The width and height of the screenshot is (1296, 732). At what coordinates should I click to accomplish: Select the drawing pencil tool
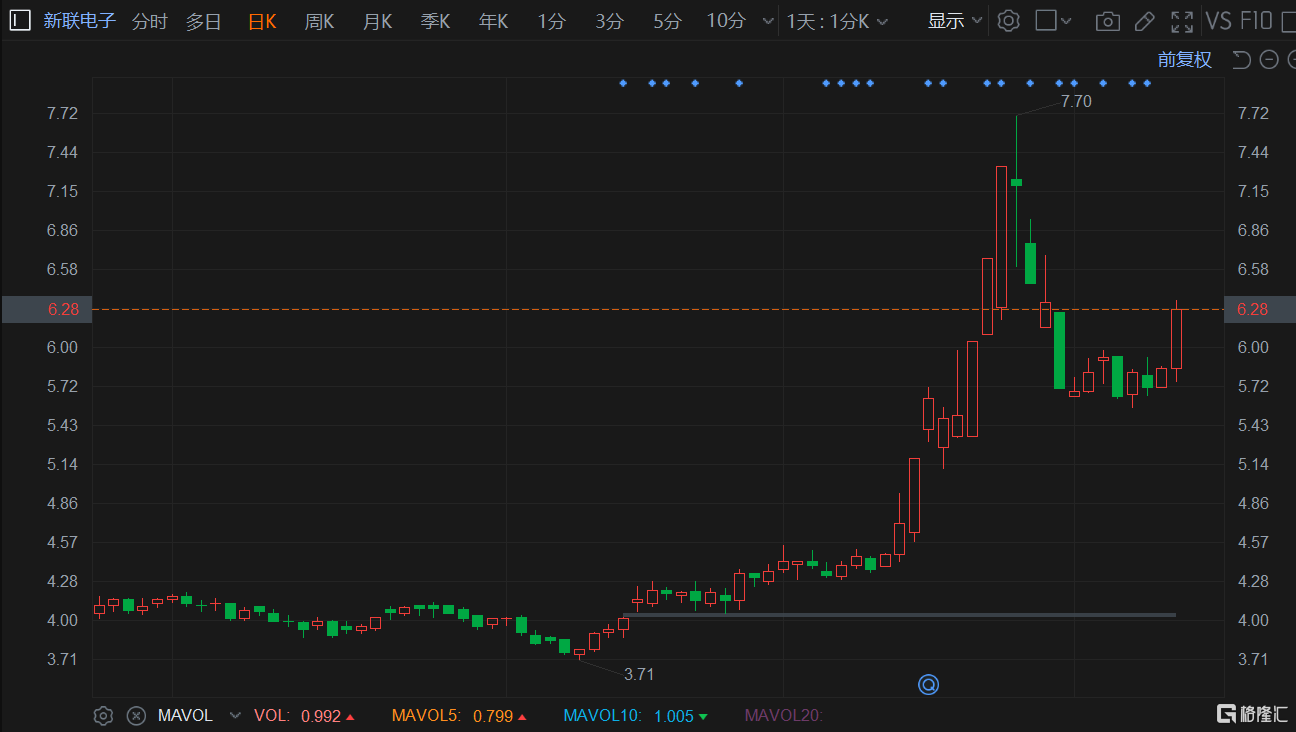[x=1145, y=21]
